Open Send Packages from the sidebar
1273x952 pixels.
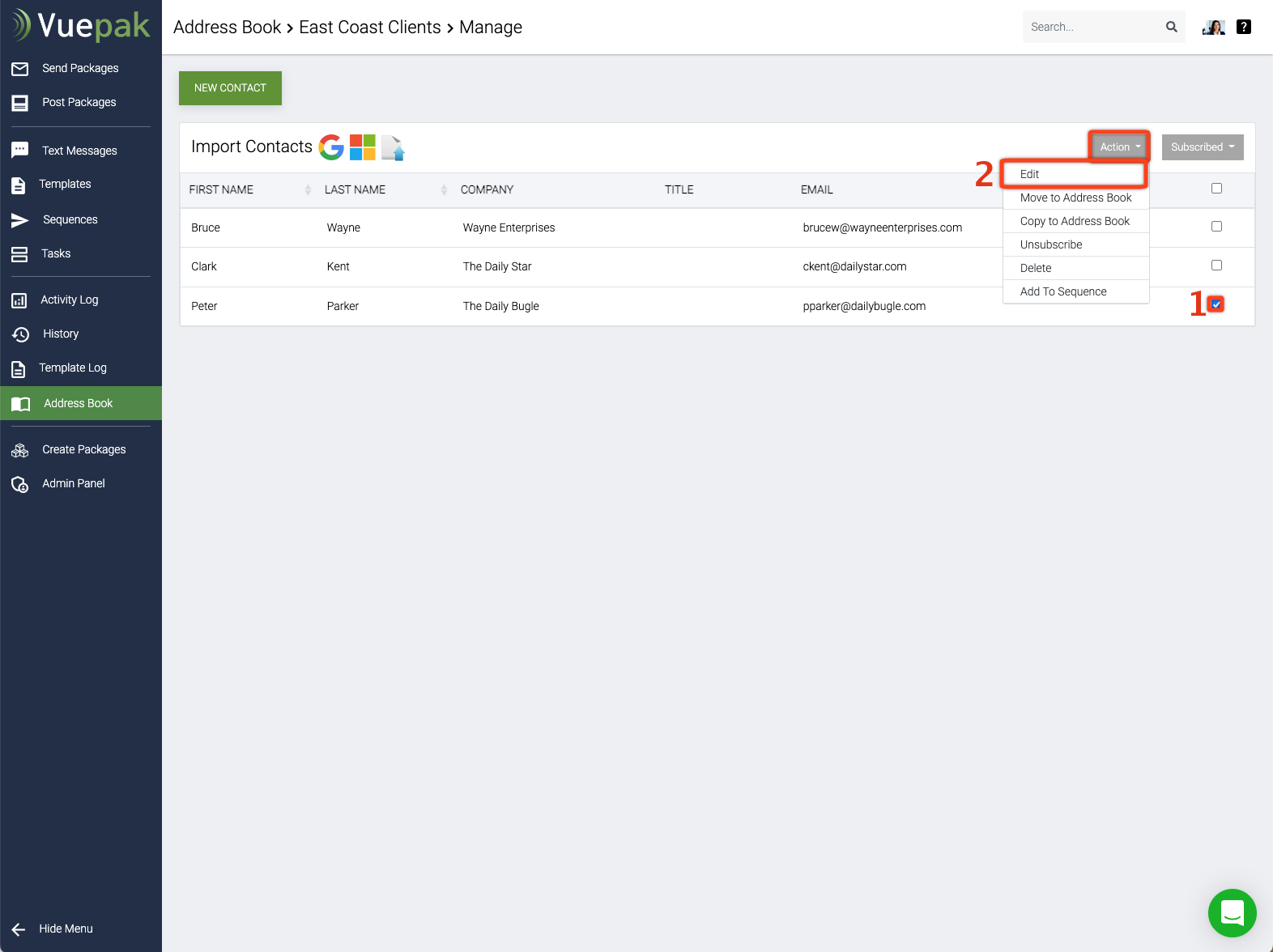pos(80,68)
